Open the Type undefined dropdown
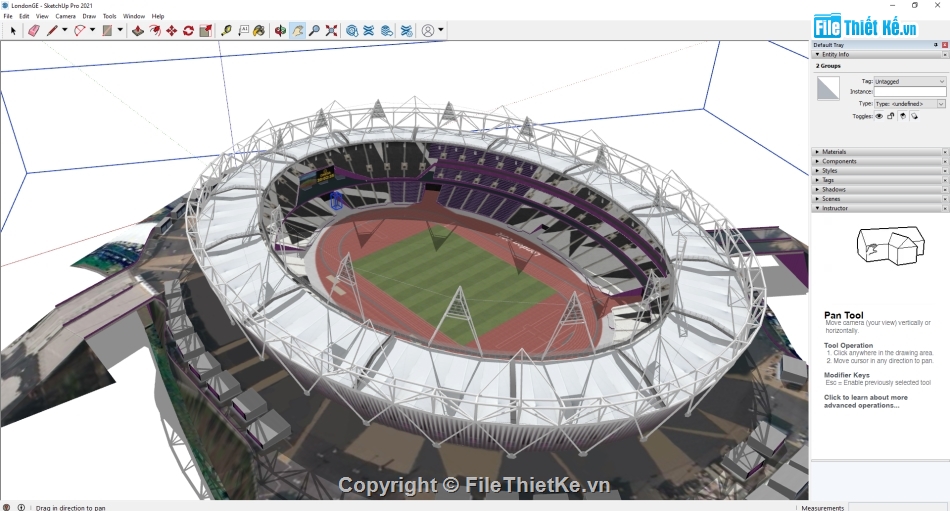Viewport: 950px width, 511px height. pyautogui.click(x=909, y=104)
